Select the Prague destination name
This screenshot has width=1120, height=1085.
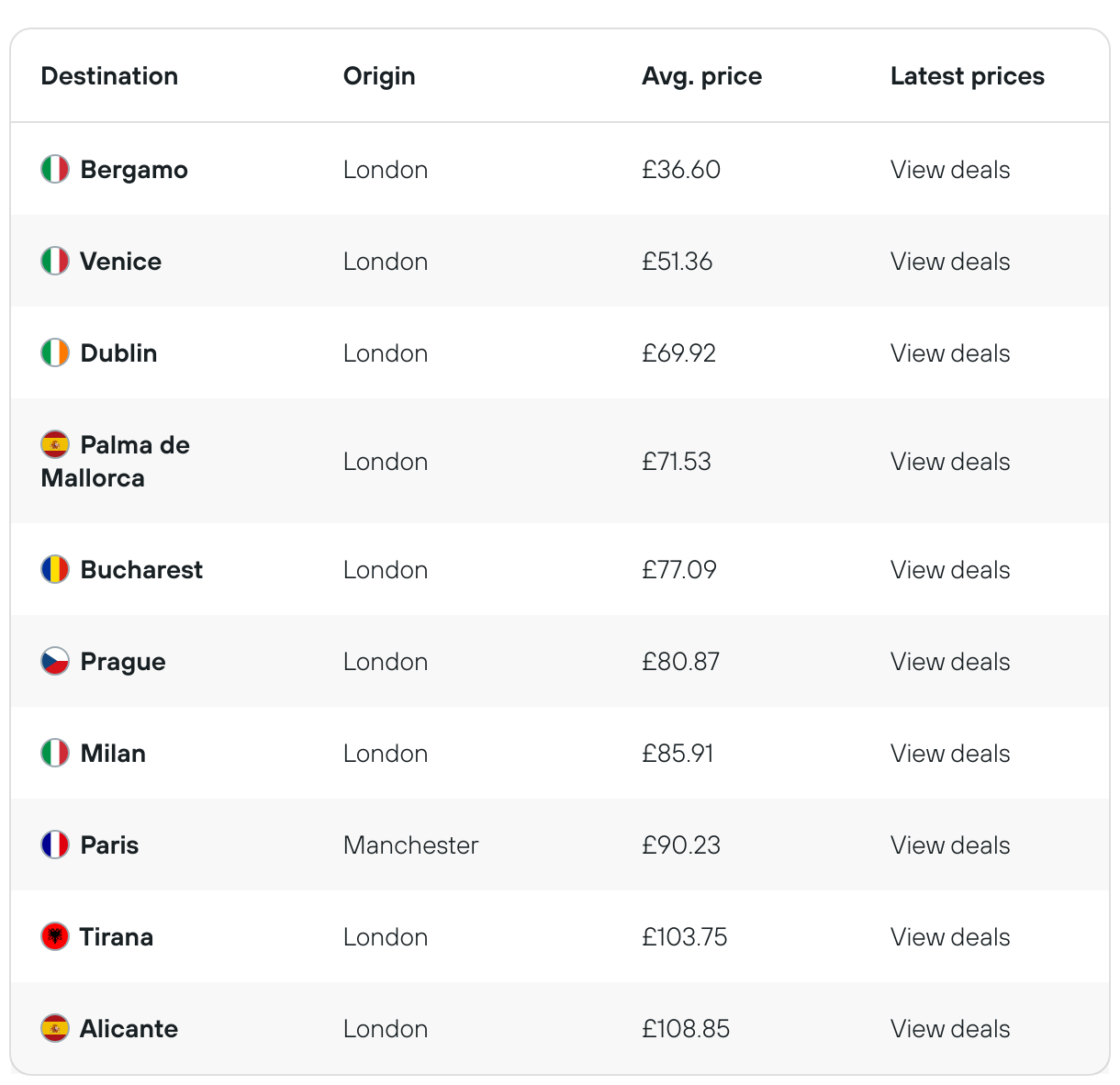pyautogui.click(x=123, y=662)
